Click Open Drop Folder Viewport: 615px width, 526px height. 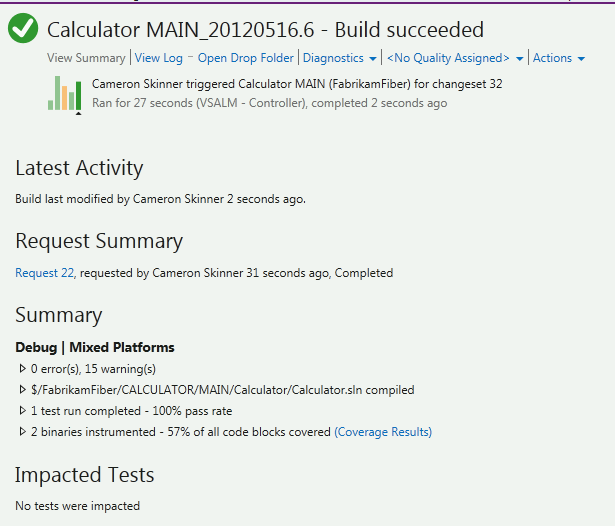(x=246, y=58)
